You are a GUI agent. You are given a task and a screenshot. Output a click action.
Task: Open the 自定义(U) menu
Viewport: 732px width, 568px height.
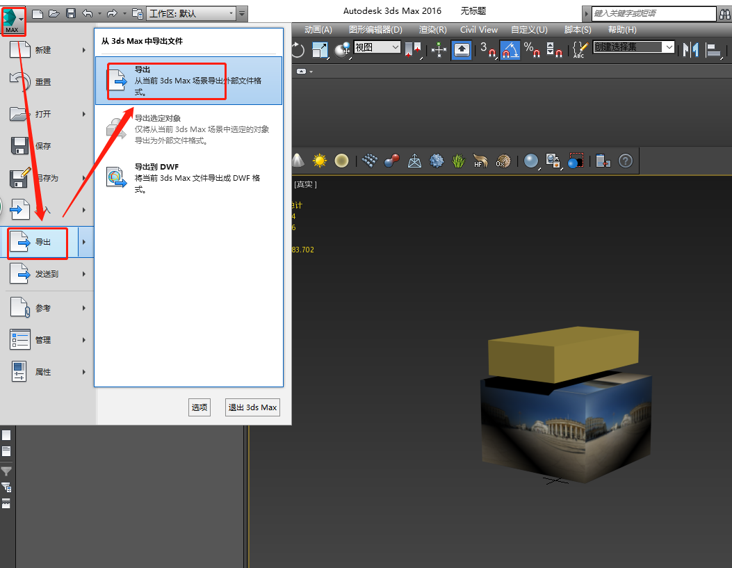pyautogui.click(x=529, y=30)
